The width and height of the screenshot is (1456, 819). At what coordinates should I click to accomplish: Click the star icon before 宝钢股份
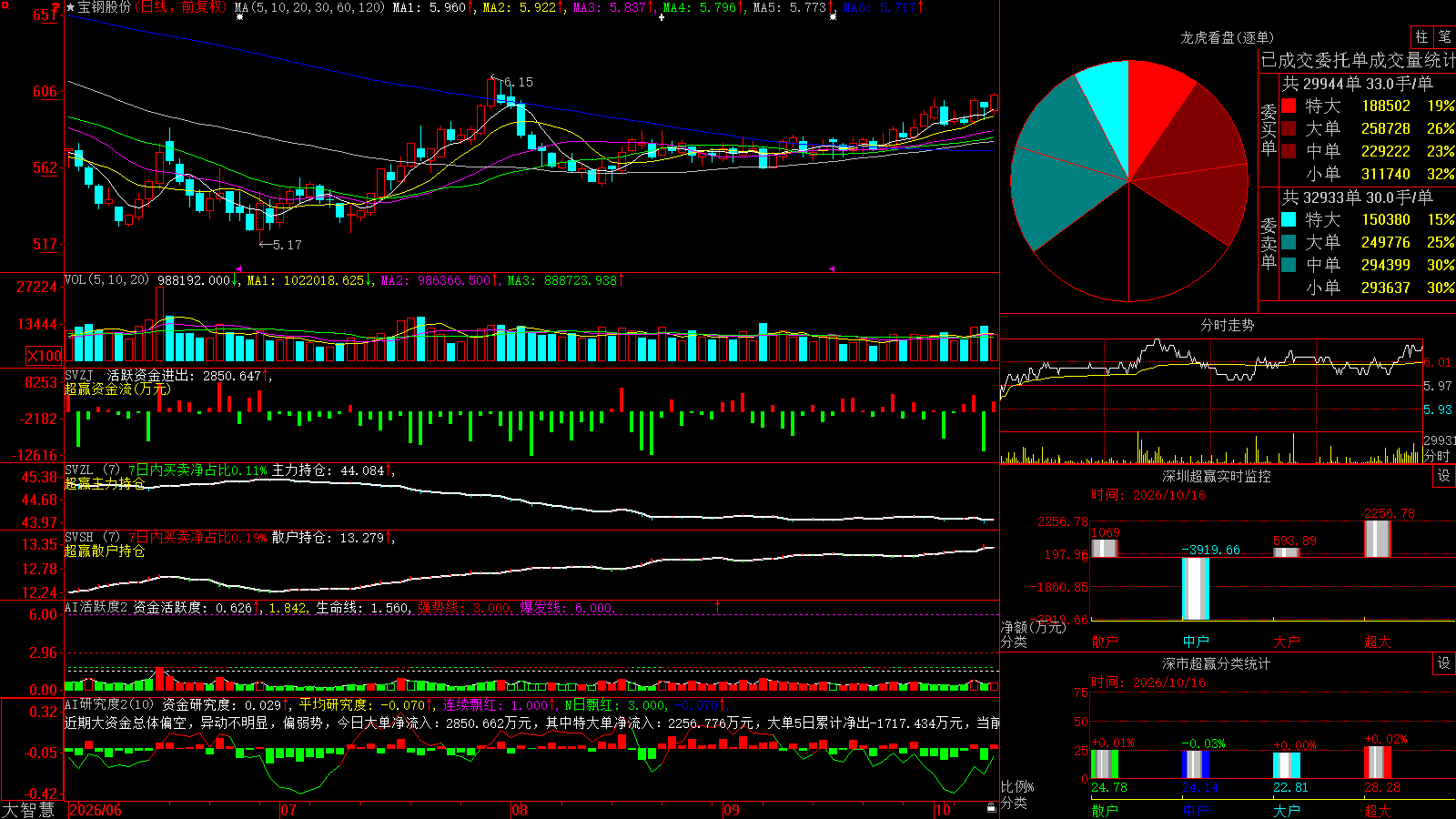pyautogui.click(x=71, y=7)
